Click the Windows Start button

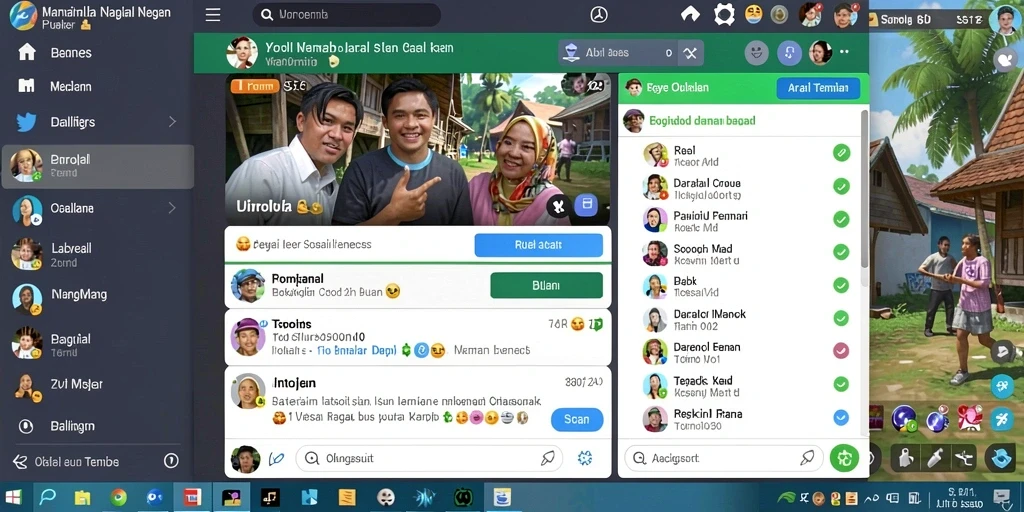[x=13, y=497]
